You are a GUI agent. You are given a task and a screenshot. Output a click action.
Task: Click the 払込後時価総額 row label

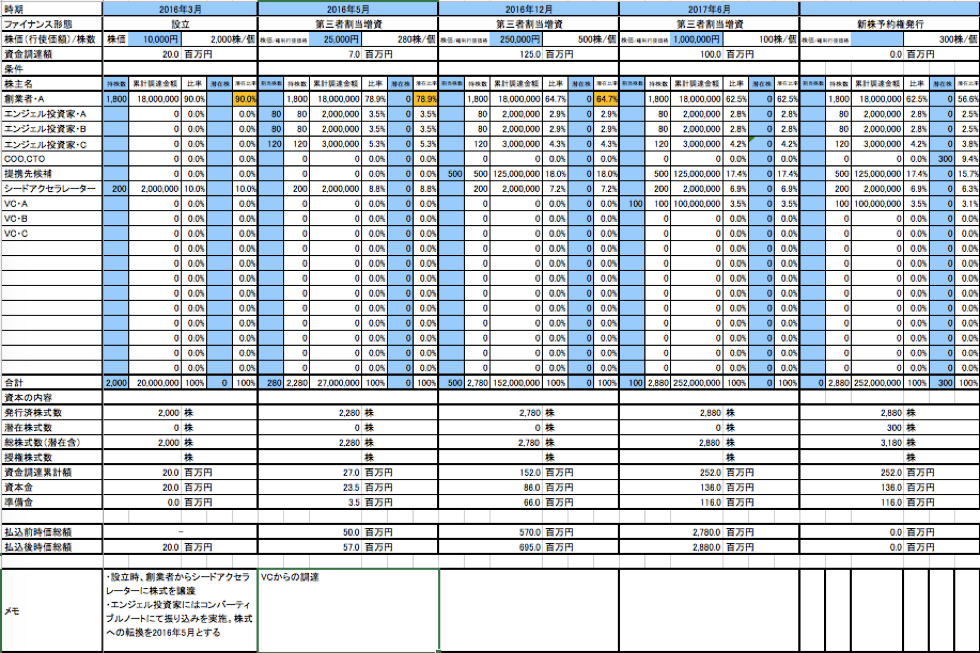[x=52, y=547]
